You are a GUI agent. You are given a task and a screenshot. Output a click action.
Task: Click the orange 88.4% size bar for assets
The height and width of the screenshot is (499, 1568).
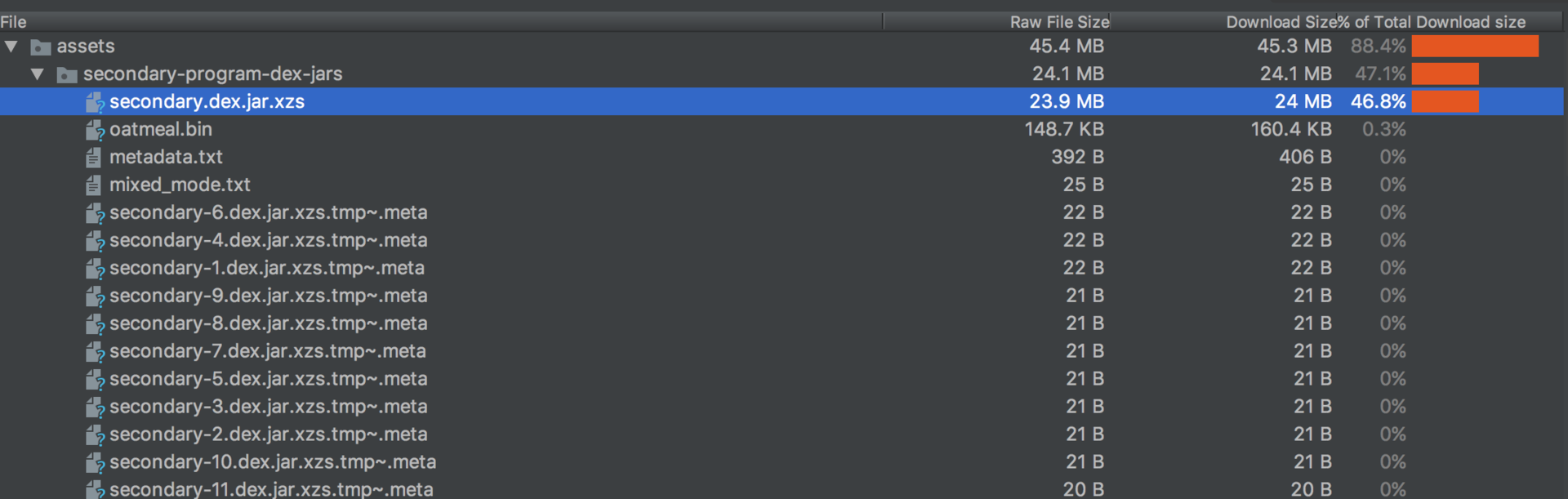(x=1475, y=47)
